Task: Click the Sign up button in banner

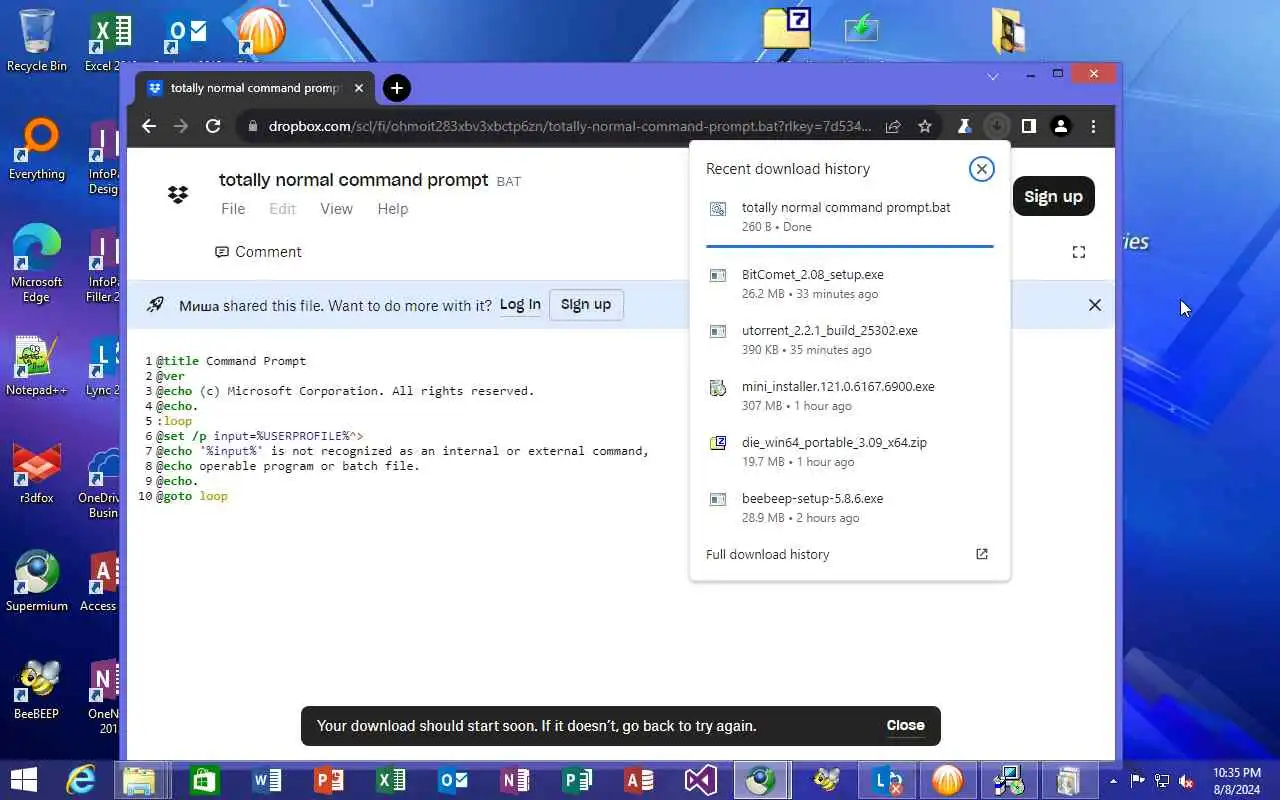Action: (586, 305)
